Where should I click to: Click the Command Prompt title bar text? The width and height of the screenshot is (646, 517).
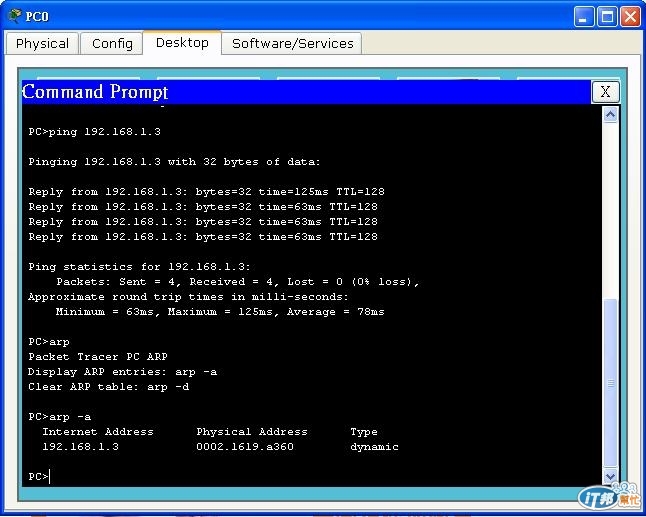95,91
